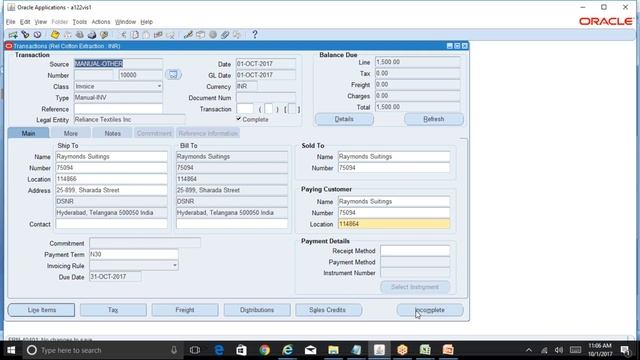Open the Actions menu
The height and width of the screenshot is (360, 640).
point(101,22)
